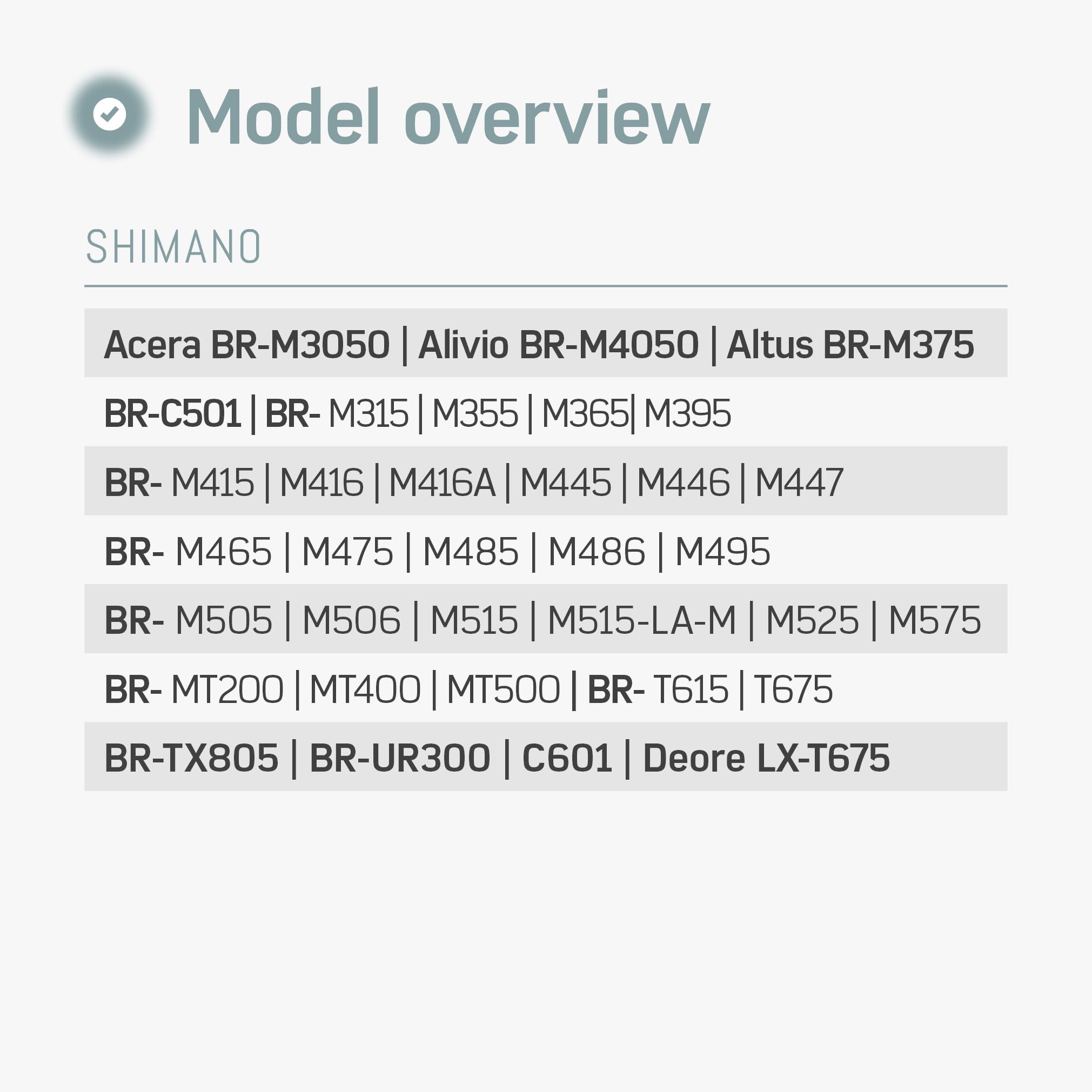The width and height of the screenshot is (1092, 1092).
Task: Click the BR-TX805 model entry
Action: [192, 759]
